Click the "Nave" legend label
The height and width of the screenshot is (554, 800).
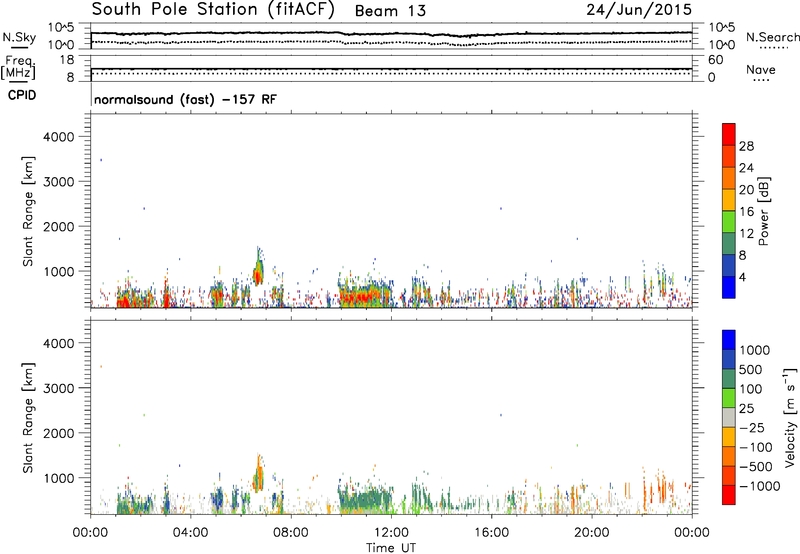761,70
